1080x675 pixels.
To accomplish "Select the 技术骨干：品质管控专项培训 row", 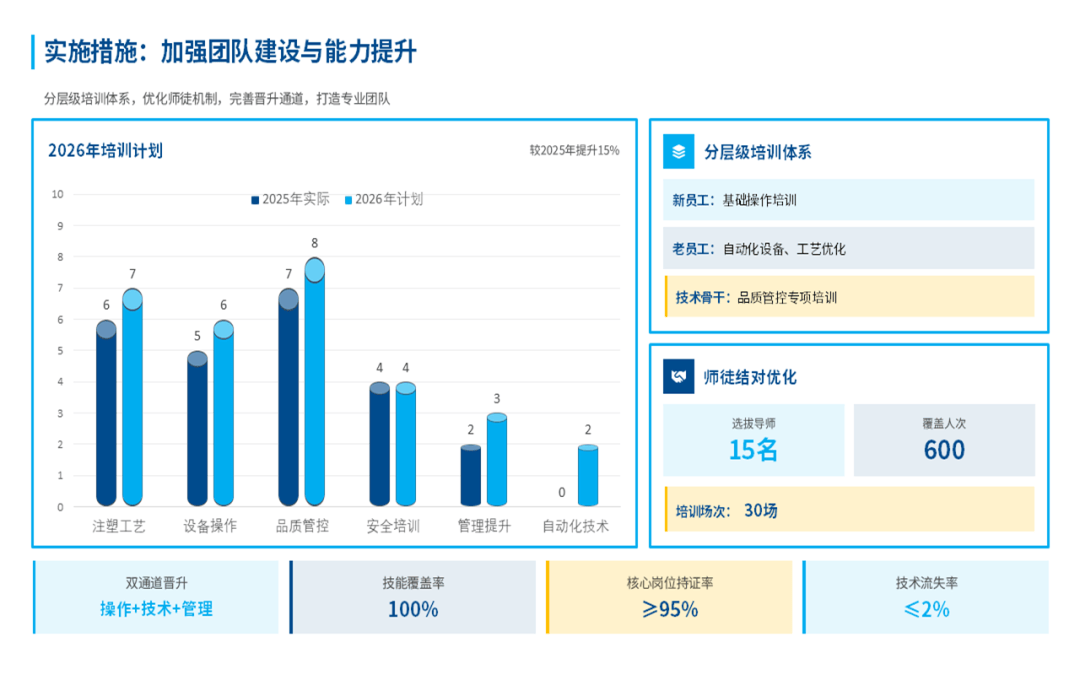I will [x=848, y=297].
